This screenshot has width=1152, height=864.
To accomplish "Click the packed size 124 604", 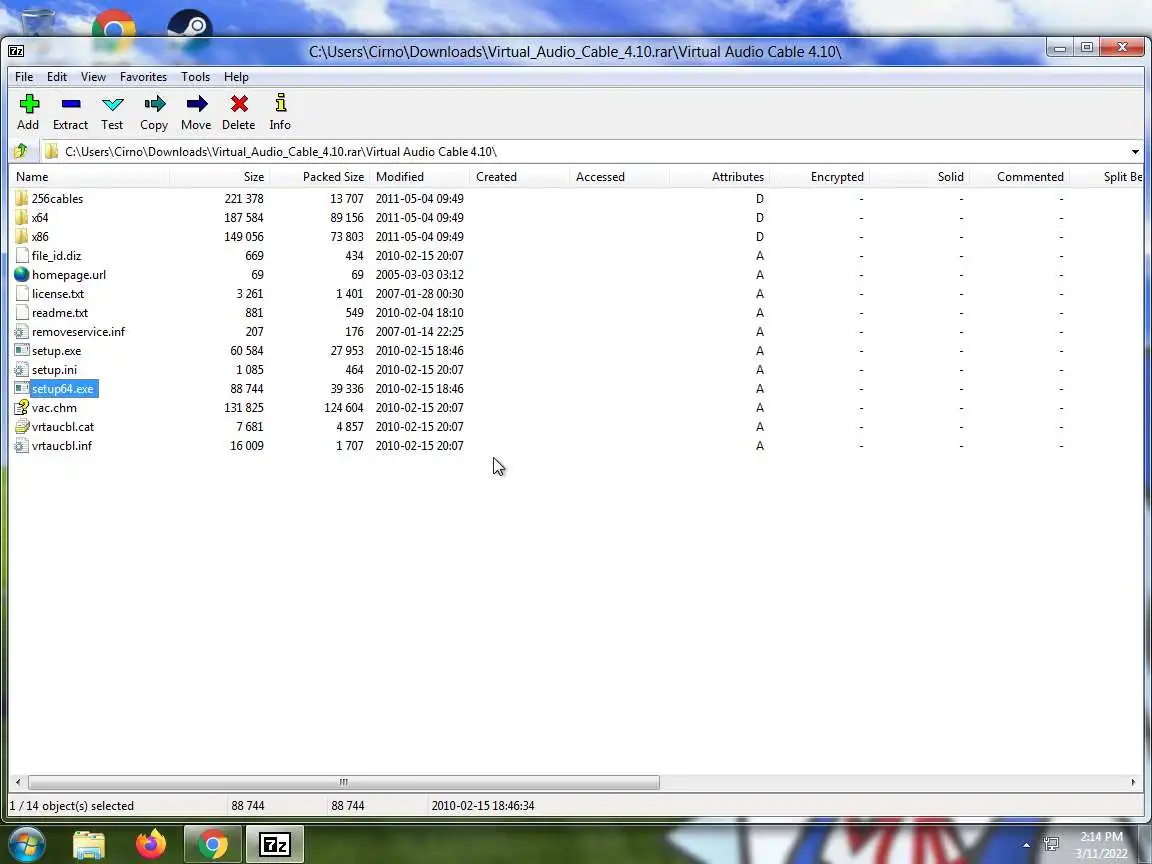I will pos(344,408).
